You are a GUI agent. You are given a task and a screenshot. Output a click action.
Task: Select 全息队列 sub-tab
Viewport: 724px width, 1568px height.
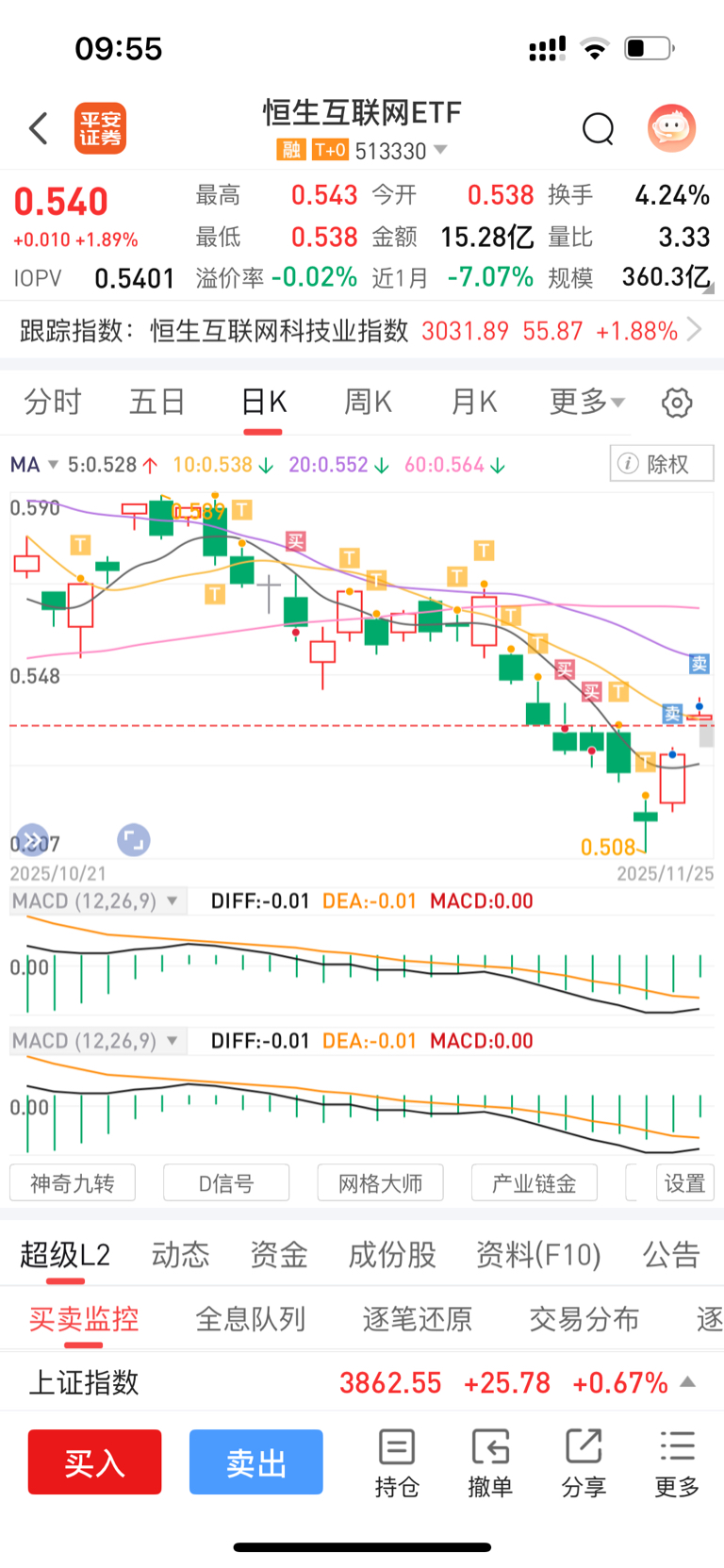click(251, 1318)
